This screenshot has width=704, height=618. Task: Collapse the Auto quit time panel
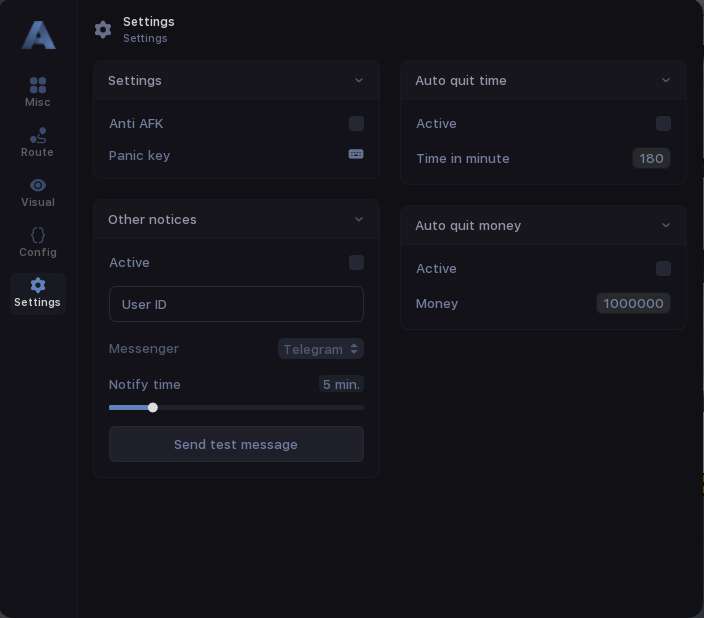[666, 81]
